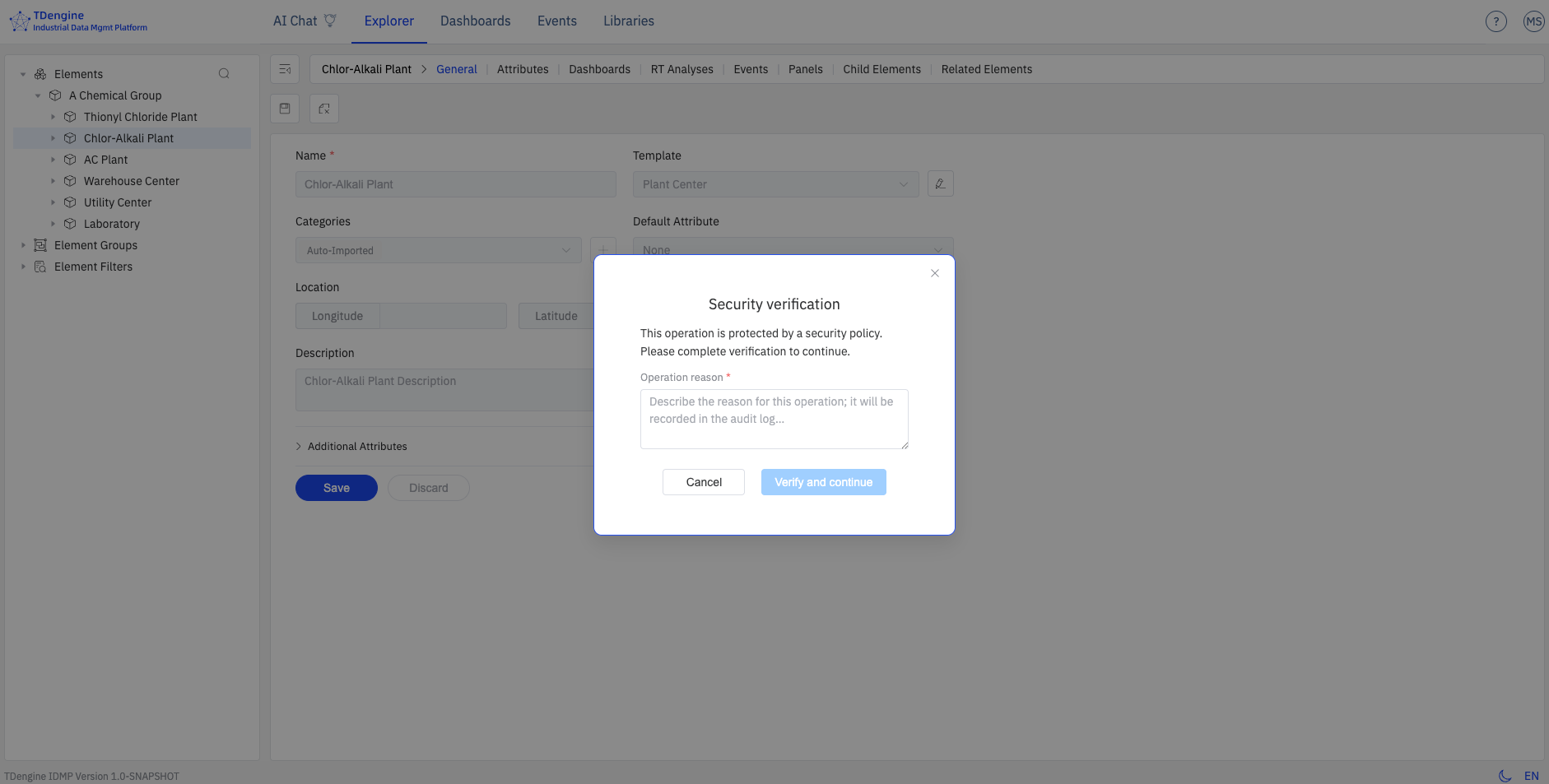Click Verify and continue button
The width and height of the screenshot is (1549, 784).
coord(824,482)
